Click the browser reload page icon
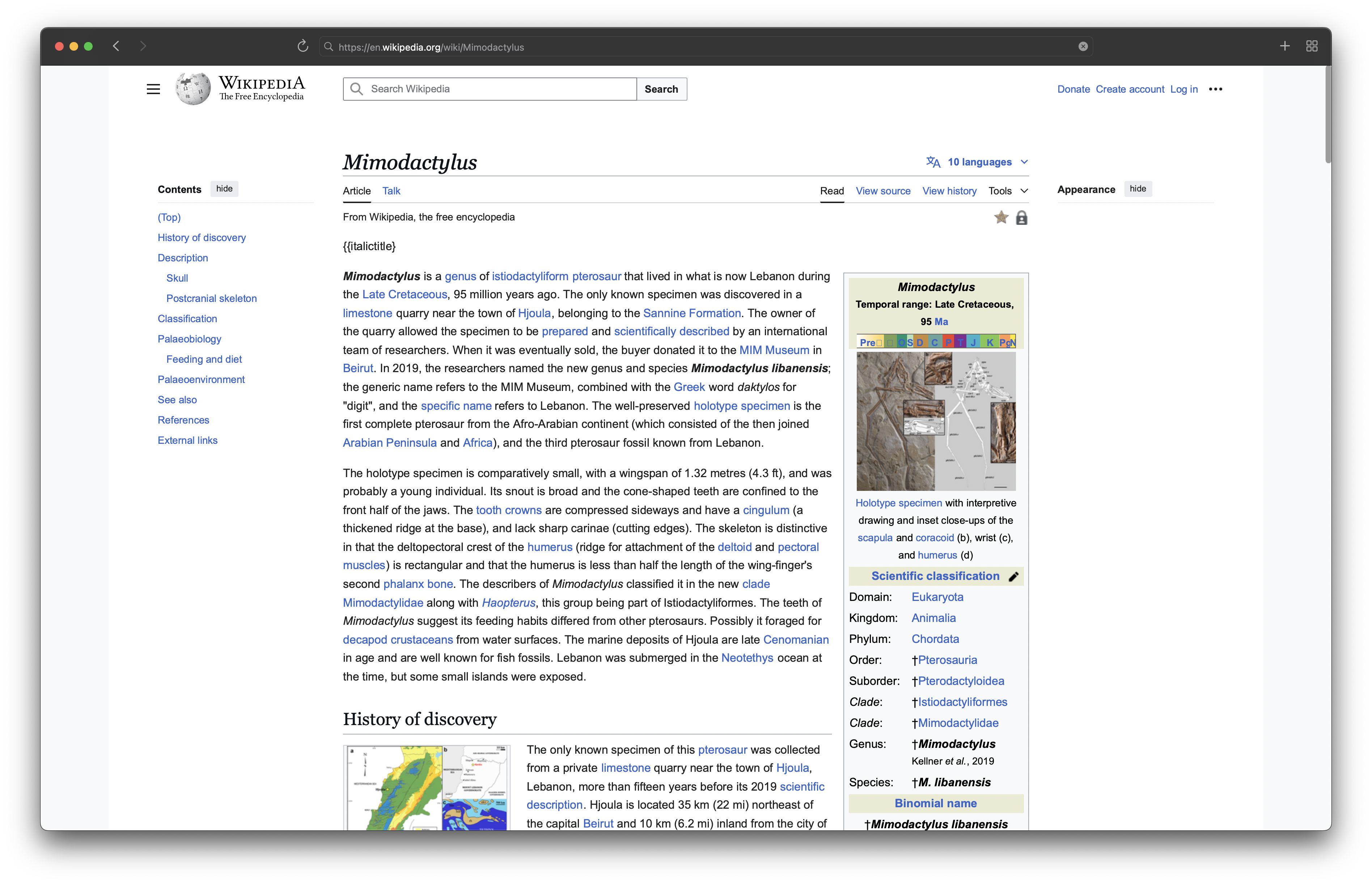Image resolution: width=1372 pixels, height=884 pixels. [x=302, y=46]
